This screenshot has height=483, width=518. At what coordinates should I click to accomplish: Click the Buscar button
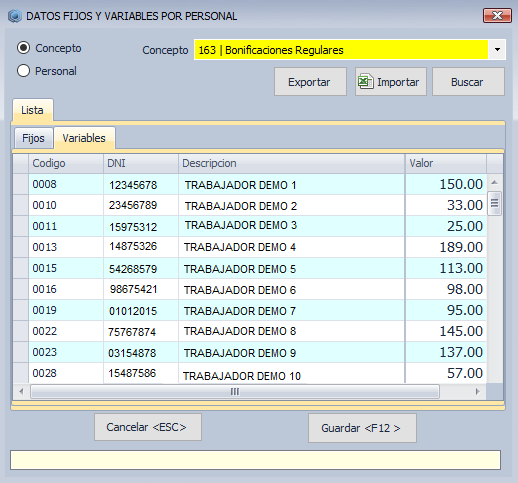click(x=468, y=82)
